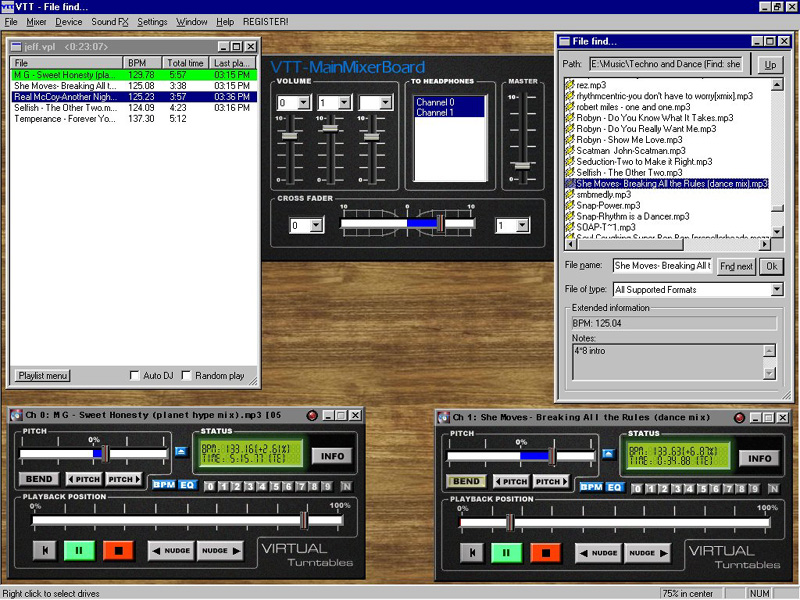This screenshot has width=800, height=600.
Task: Select cue point 9 on the Ch 0 deck
Action: tap(327, 486)
